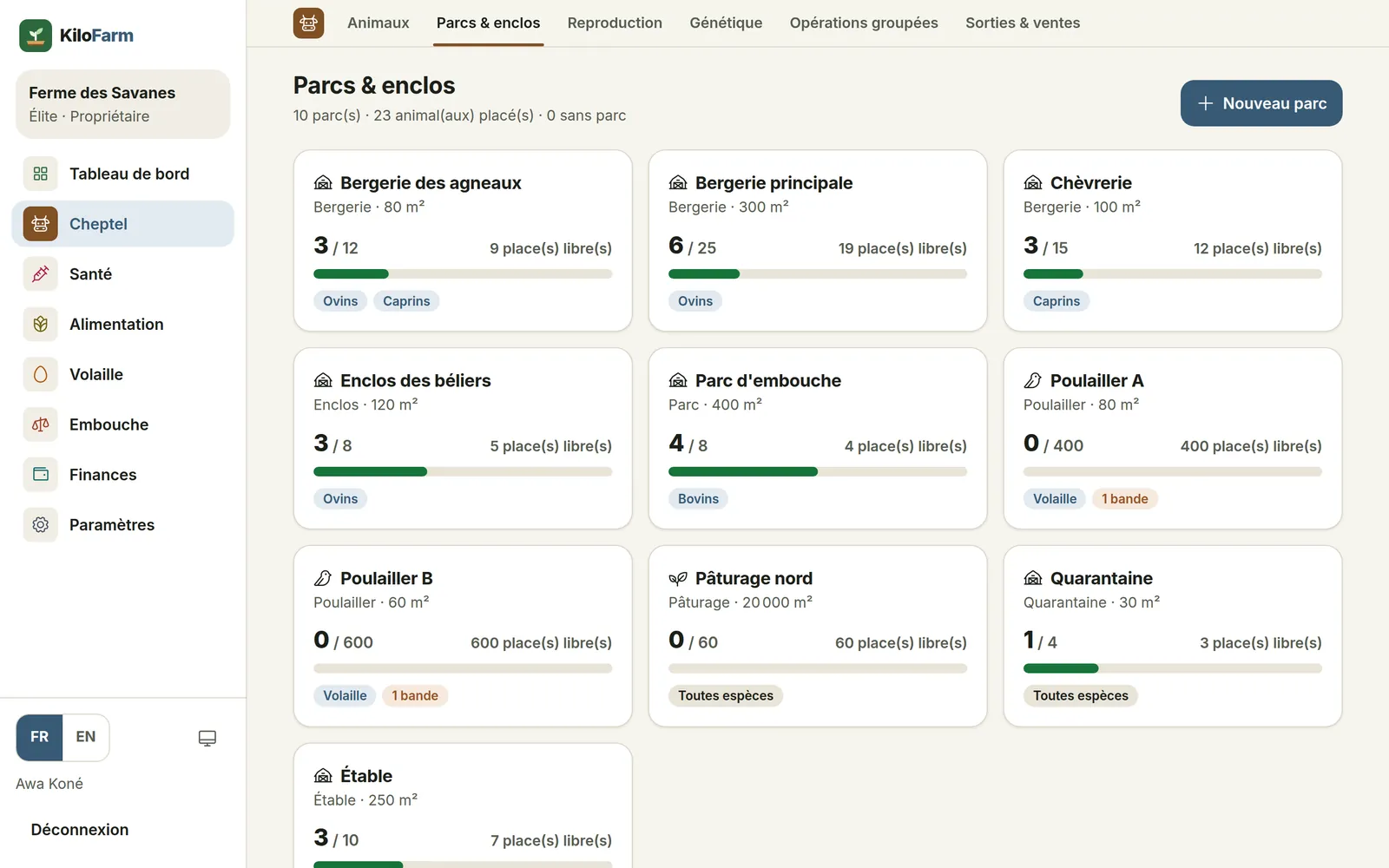Click the parcs summary line under the title
The image size is (1389, 868).
click(459, 115)
